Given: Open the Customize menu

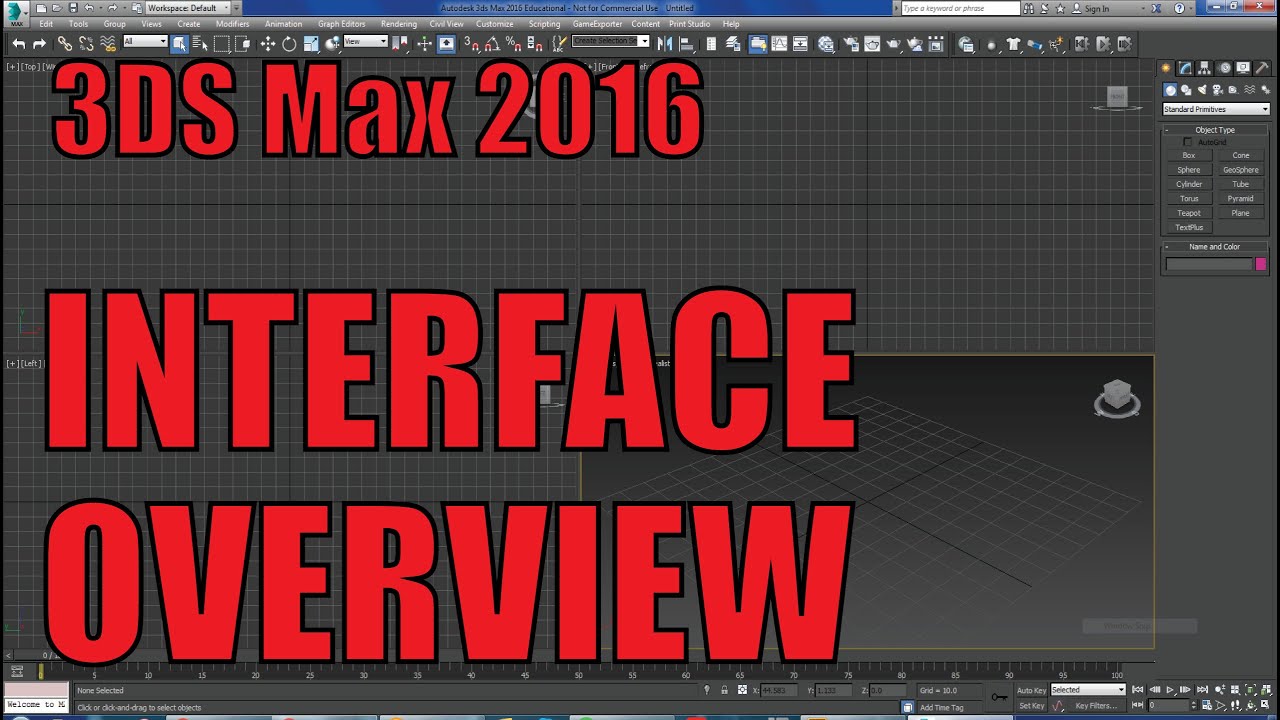Looking at the screenshot, I should pyautogui.click(x=494, y=24).
